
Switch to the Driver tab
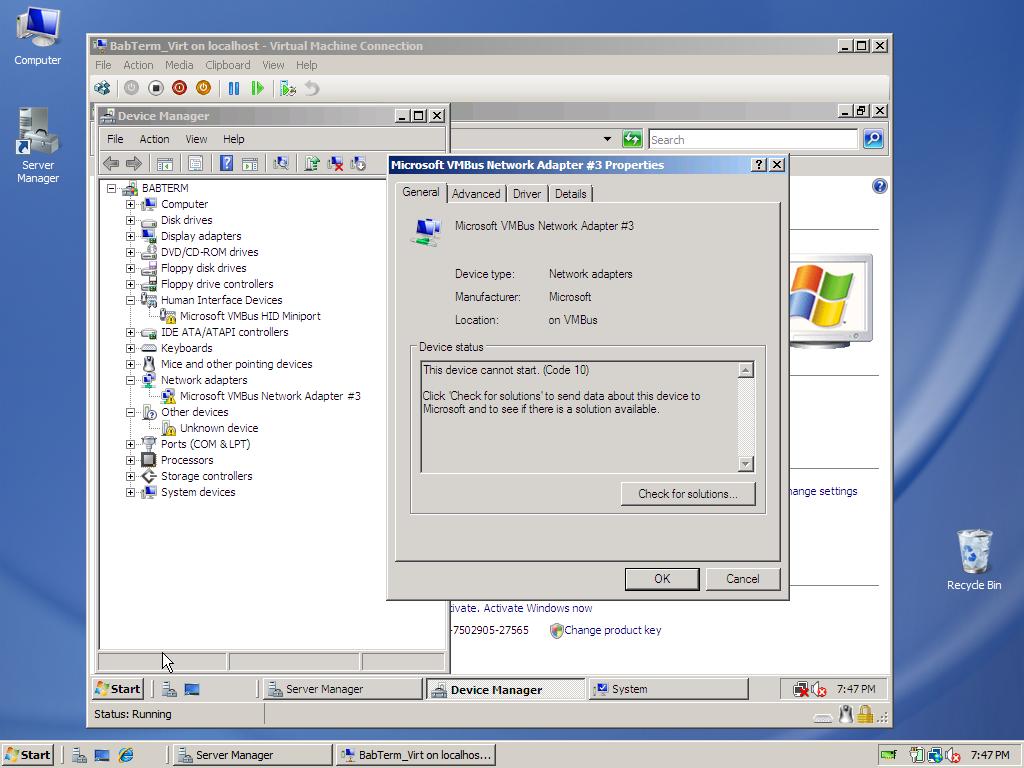[x=526, y=194]
